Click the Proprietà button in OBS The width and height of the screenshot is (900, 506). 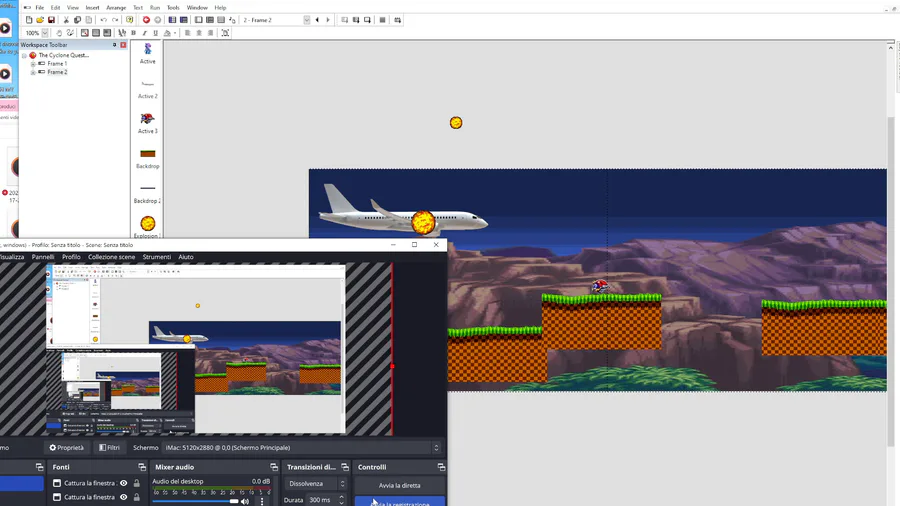(67, 447)
